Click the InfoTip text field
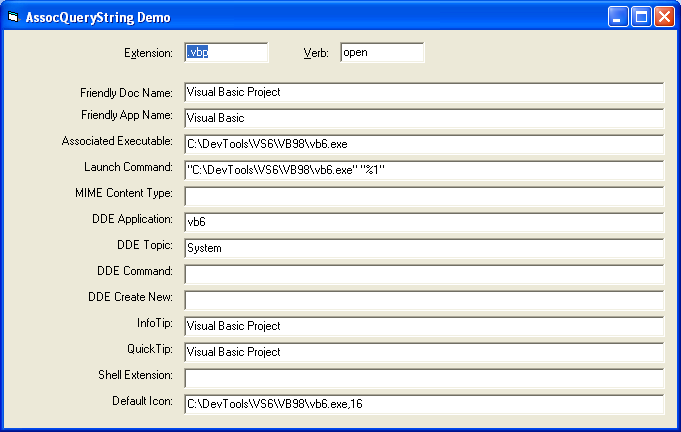 pyautogui.click(x=424, y=326)
